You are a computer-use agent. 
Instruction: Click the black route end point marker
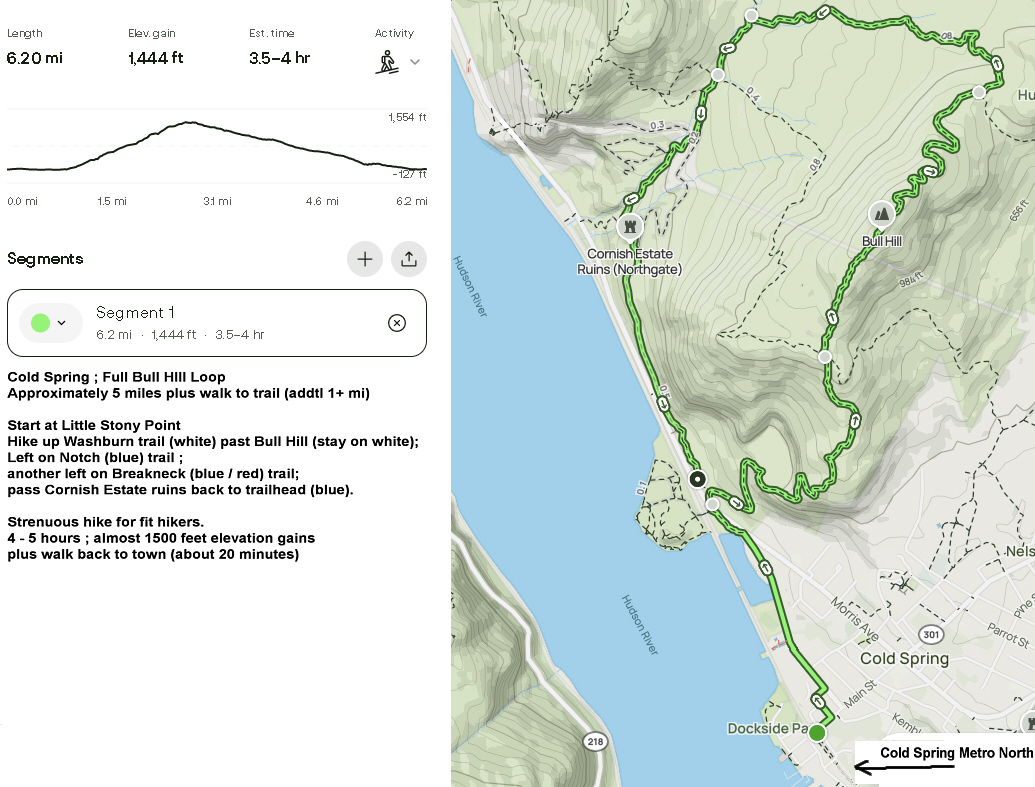pos(698,478)
